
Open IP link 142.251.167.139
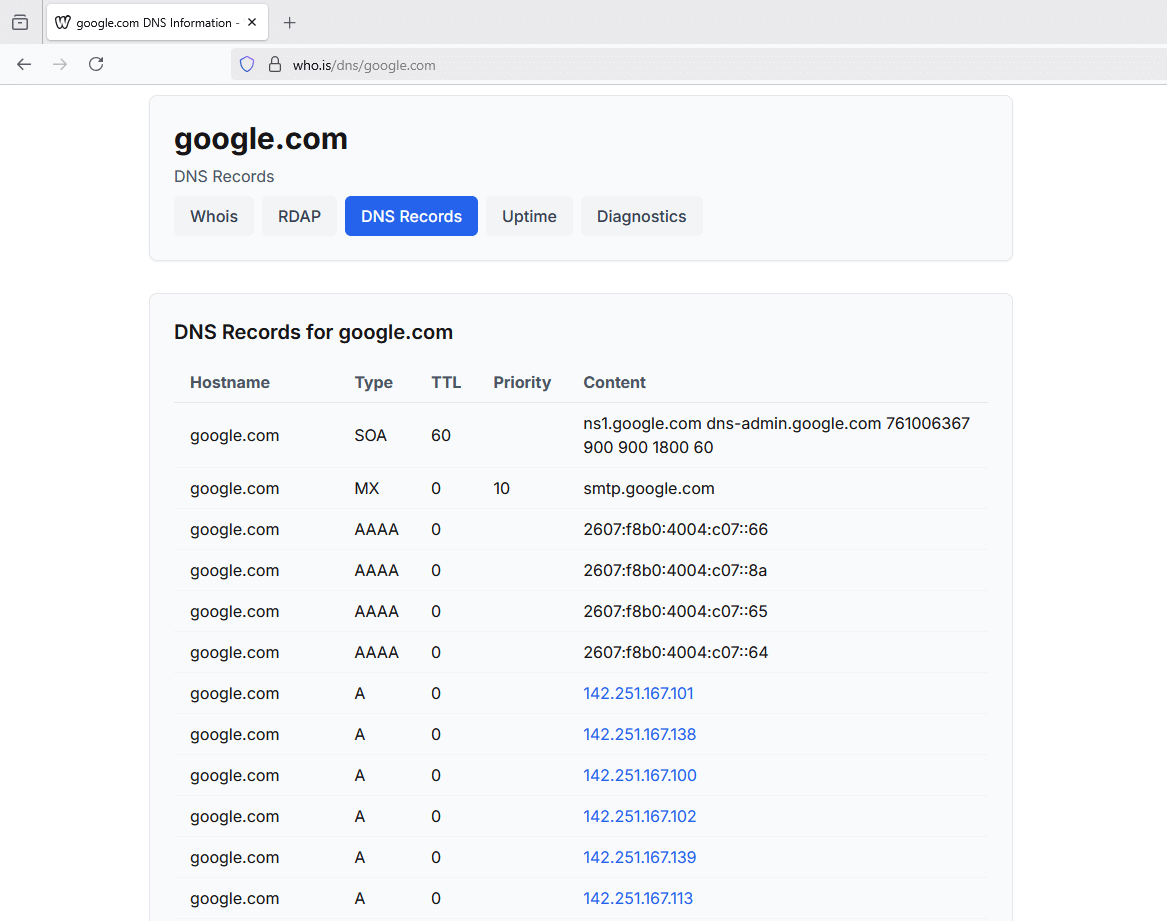pyautogui.click(x=640, y=857)
